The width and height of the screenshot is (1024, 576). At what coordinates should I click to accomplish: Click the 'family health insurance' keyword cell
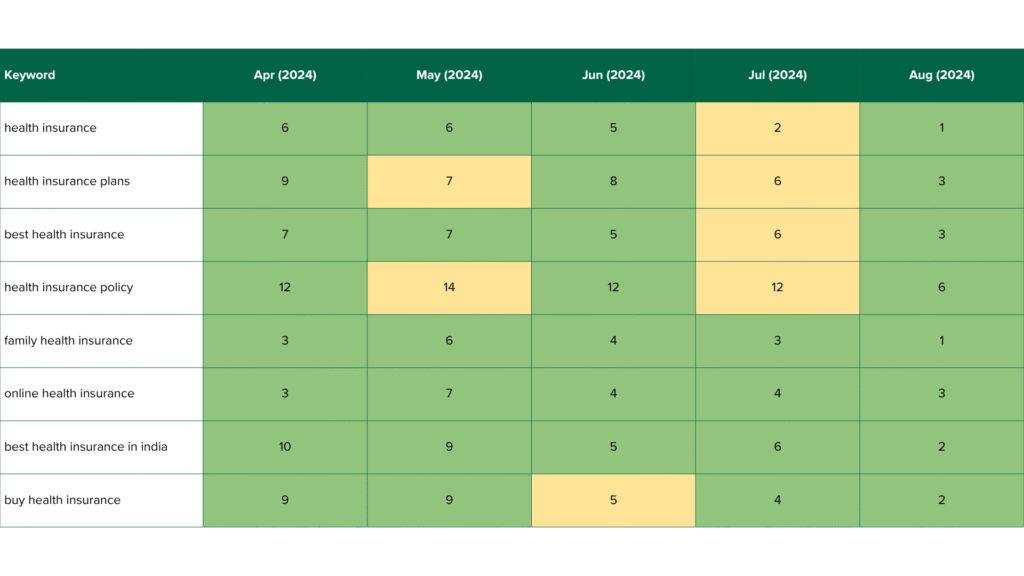click(68, 340)
